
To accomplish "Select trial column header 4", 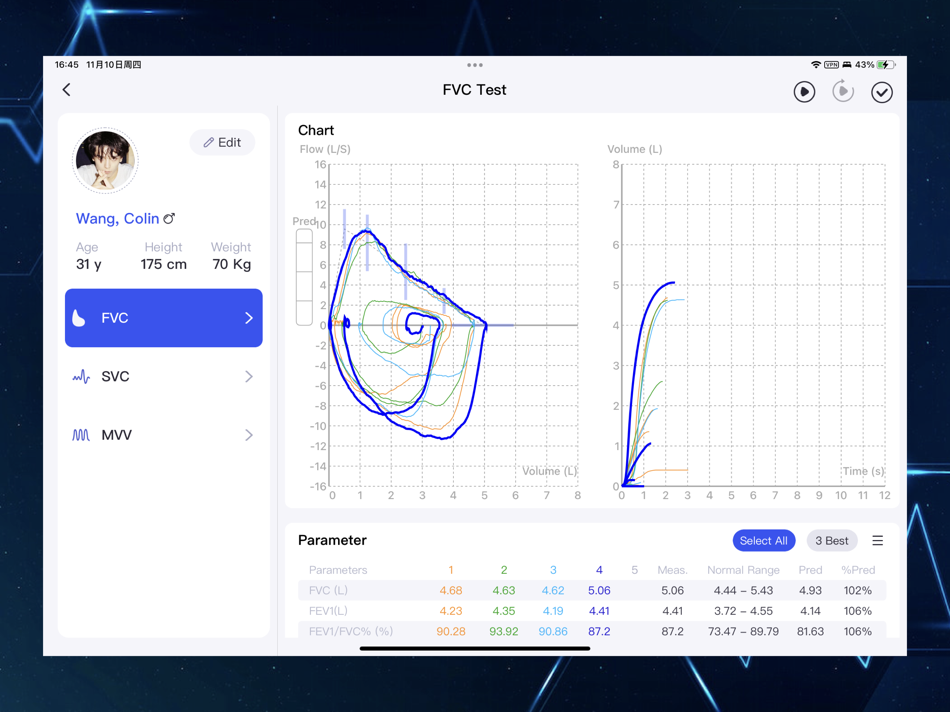I will coord(599,570).
